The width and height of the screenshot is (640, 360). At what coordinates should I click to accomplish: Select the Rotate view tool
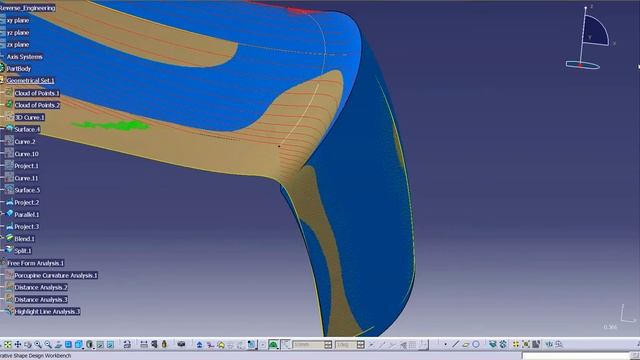pyautogui.click(x=28, y=344)
